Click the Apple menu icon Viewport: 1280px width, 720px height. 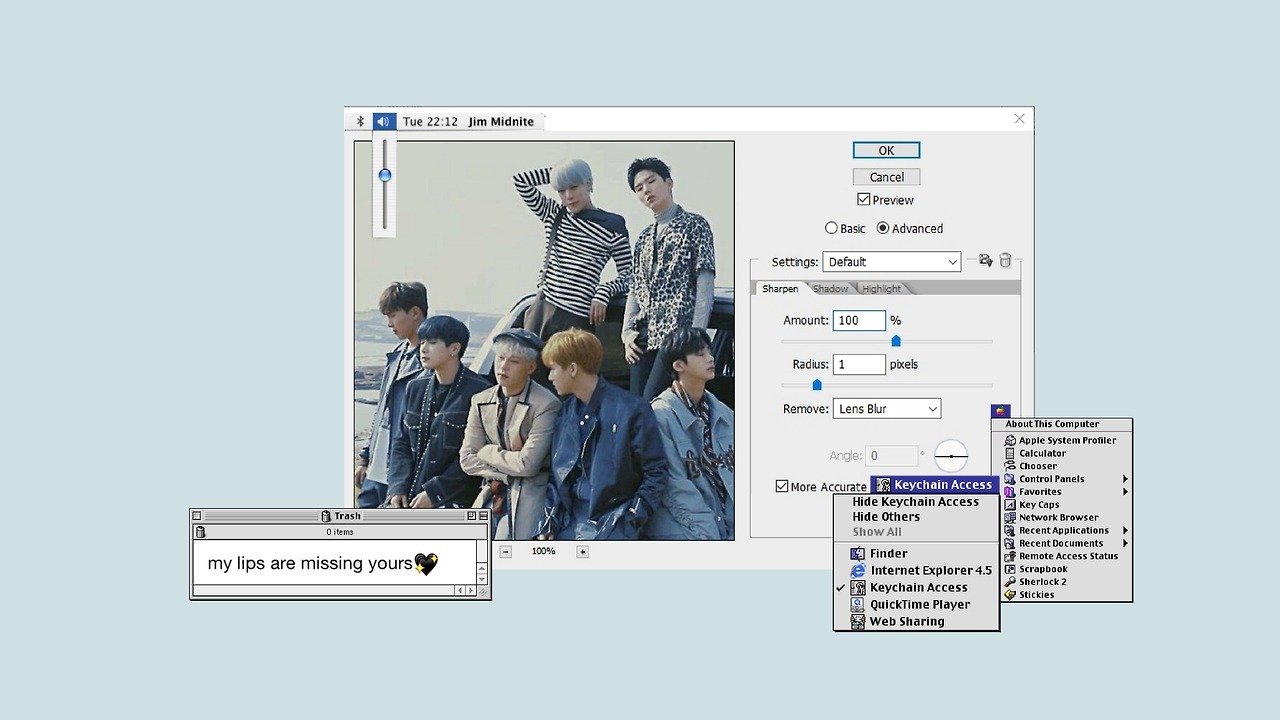1000,411
